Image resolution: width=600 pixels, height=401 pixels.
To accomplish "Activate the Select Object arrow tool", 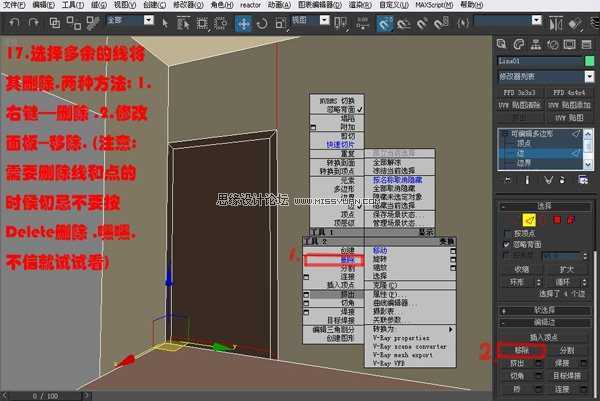I will tap(165, 23).
